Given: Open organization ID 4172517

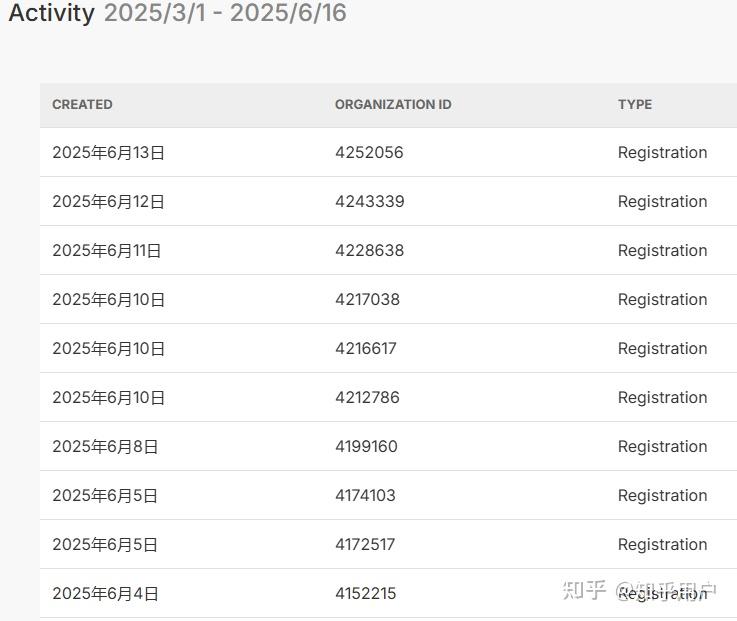Looking at the screenshot, I should [x=365, y=544].
